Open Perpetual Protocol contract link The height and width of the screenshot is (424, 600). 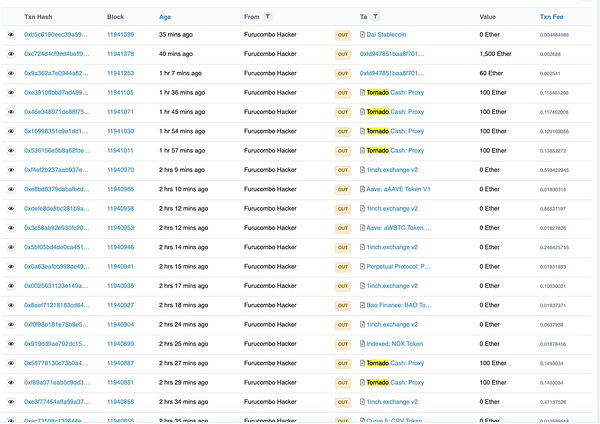399,266
